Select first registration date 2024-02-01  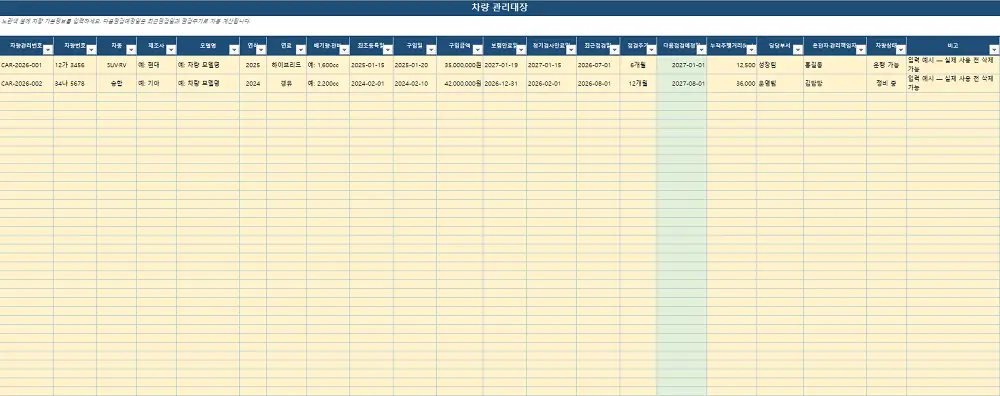372,84
